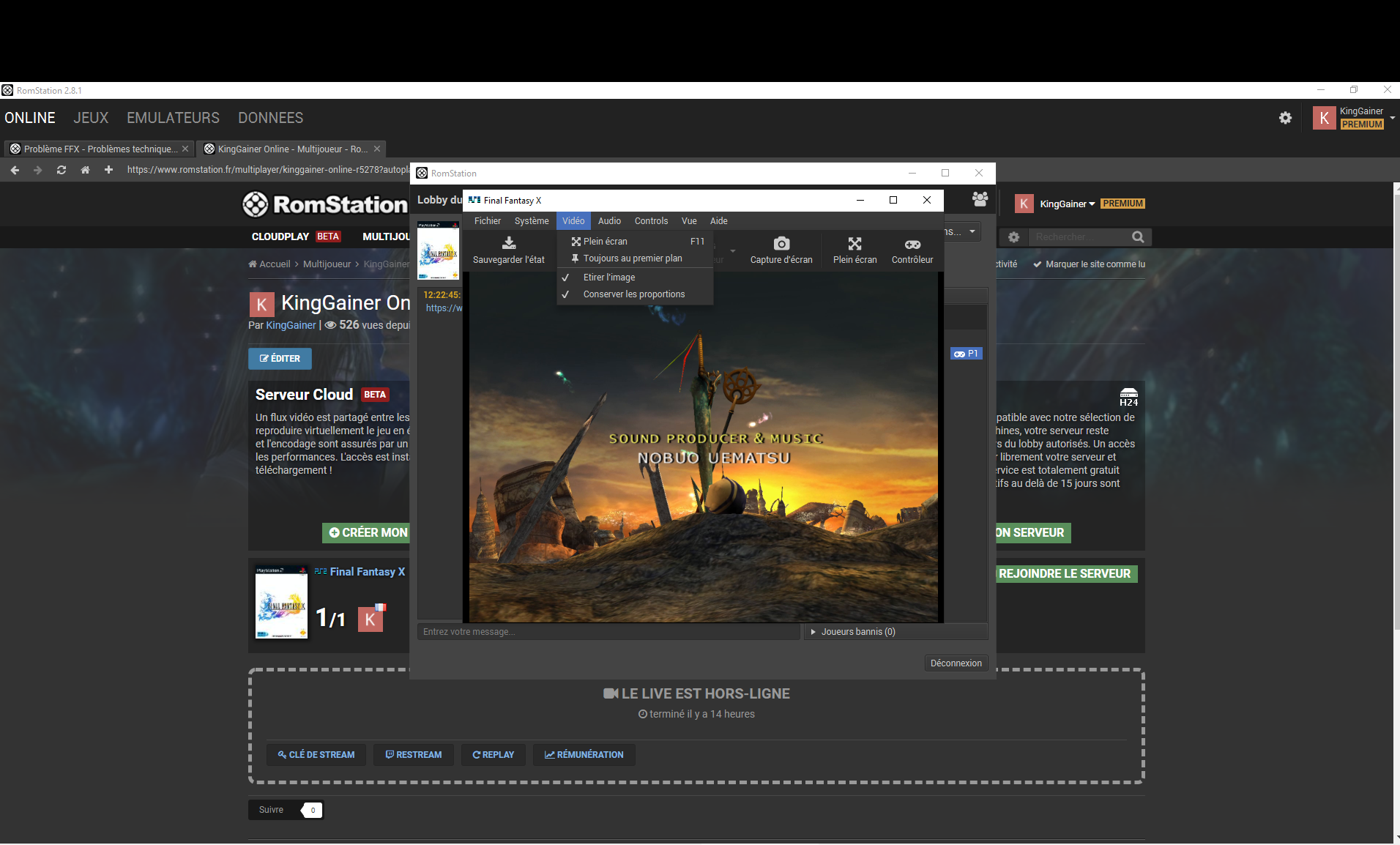This screenshot has width=1400, height=845.
Task: Click the CRÉER MON serveur button
Action: coord(366,533)
